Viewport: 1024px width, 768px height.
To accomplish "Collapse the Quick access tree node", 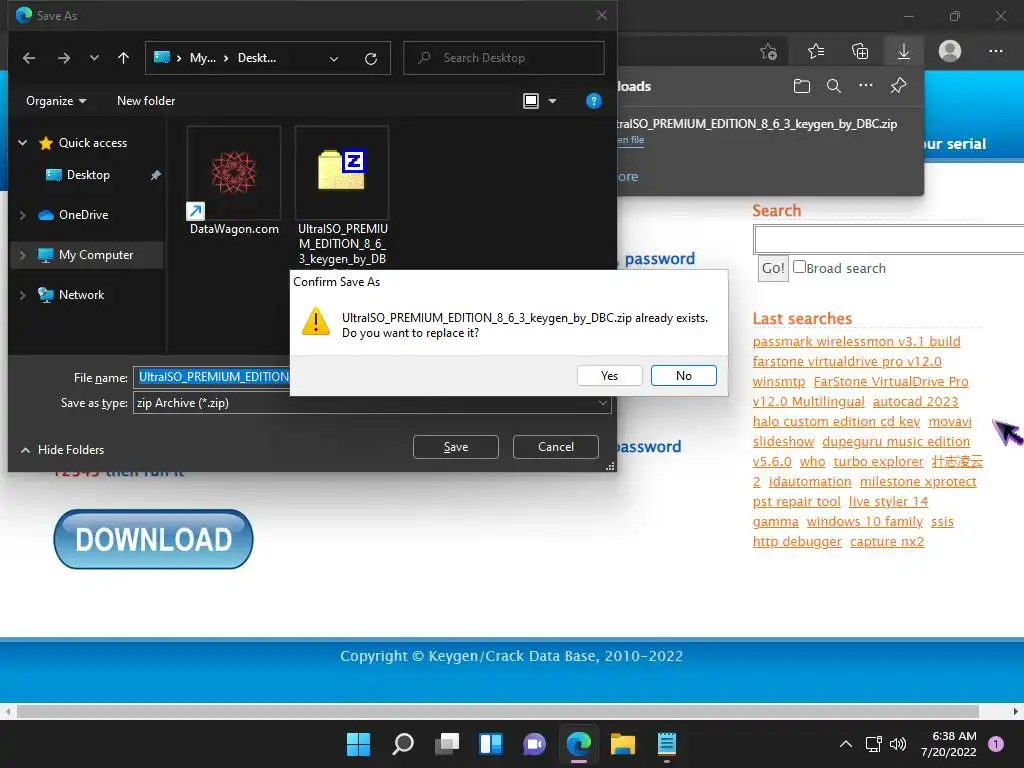I will coord(22,142).
